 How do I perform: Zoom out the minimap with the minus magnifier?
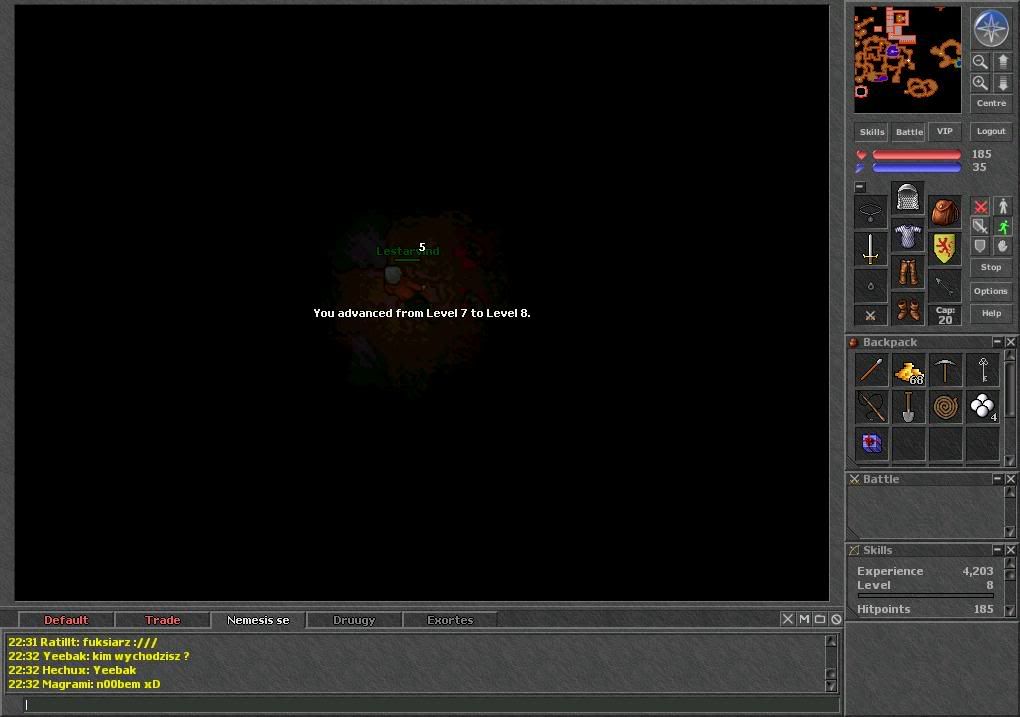click(980, 62)
